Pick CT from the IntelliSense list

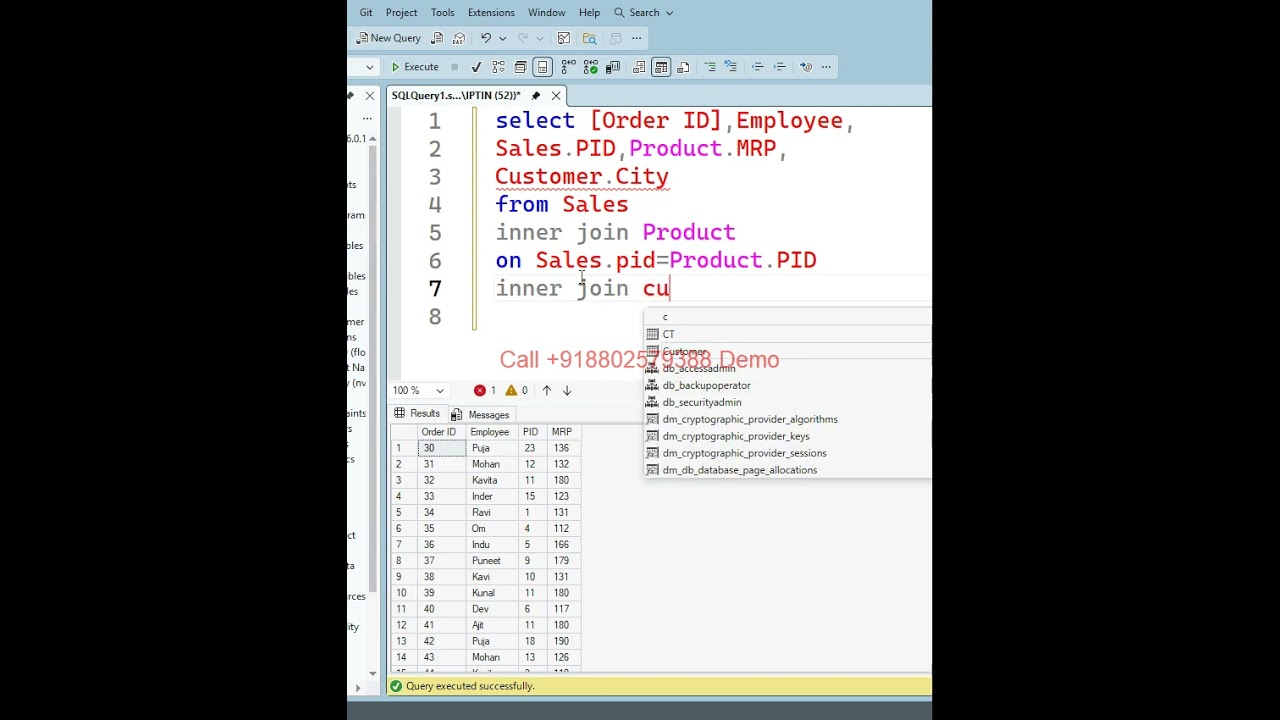[788, 334]
